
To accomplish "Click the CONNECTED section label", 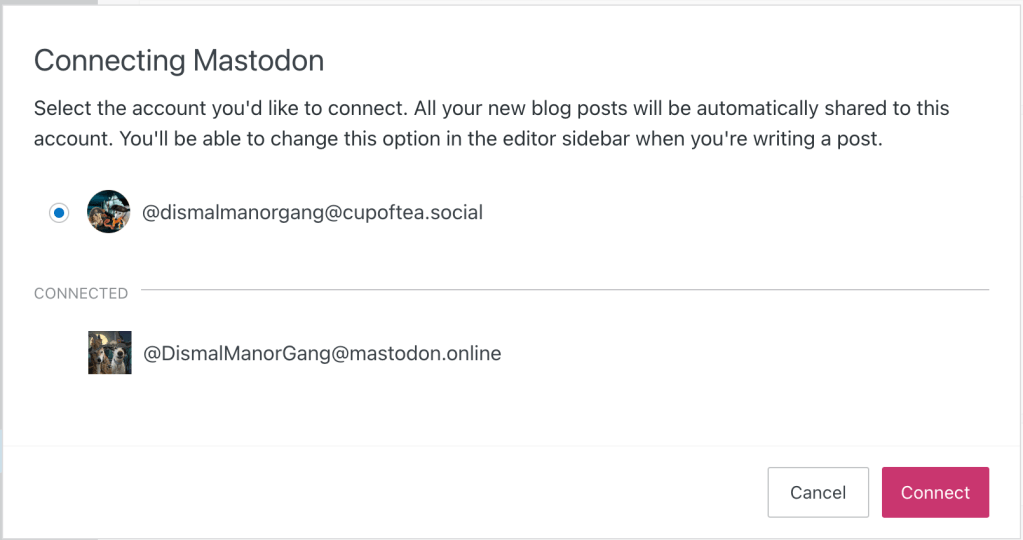I will coord(81,294).
